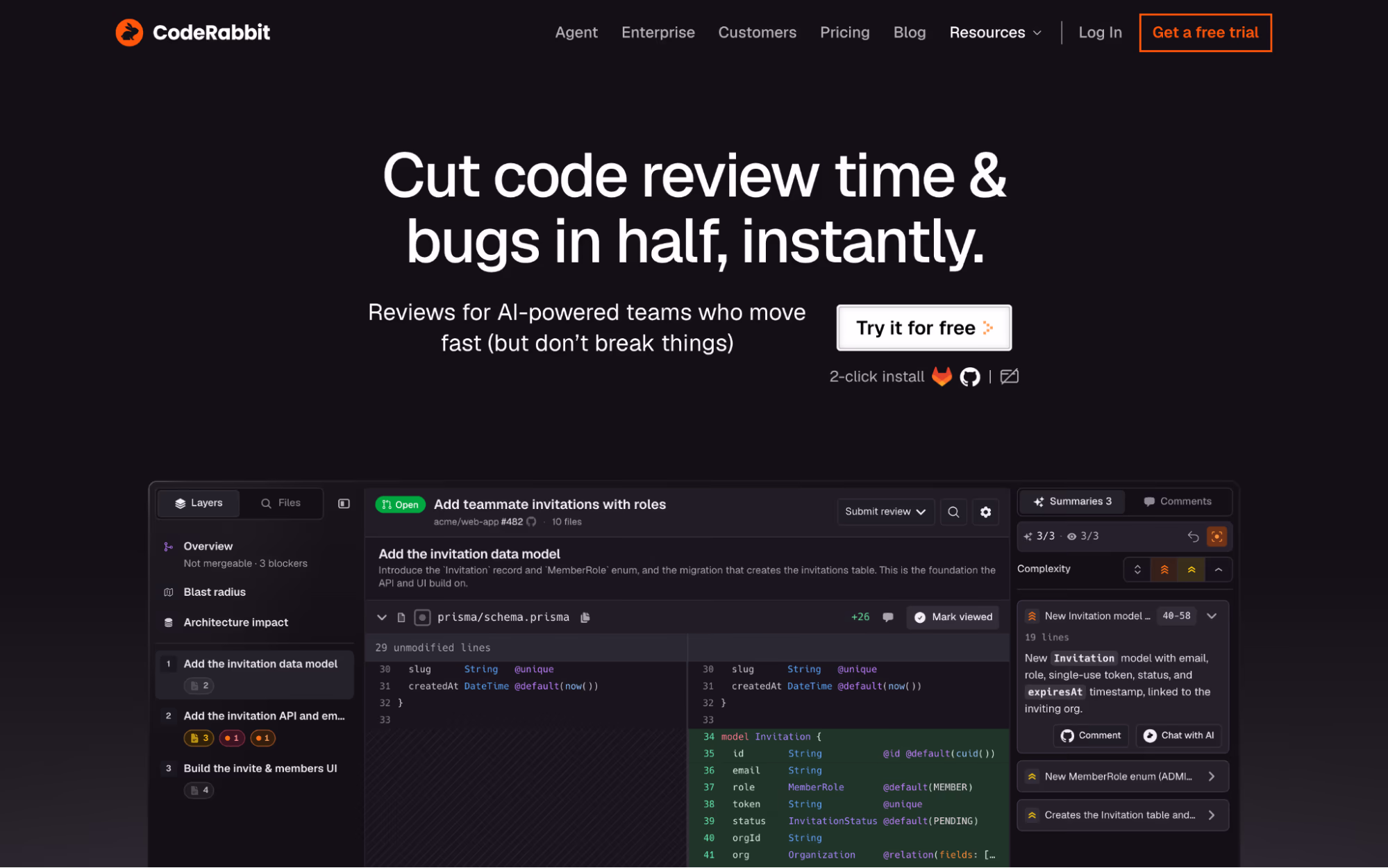Screen dimensions: 1388x868
Task: Click the comment bubble icon beside +26
Action: pyautogui.click(x=887, y=617)
